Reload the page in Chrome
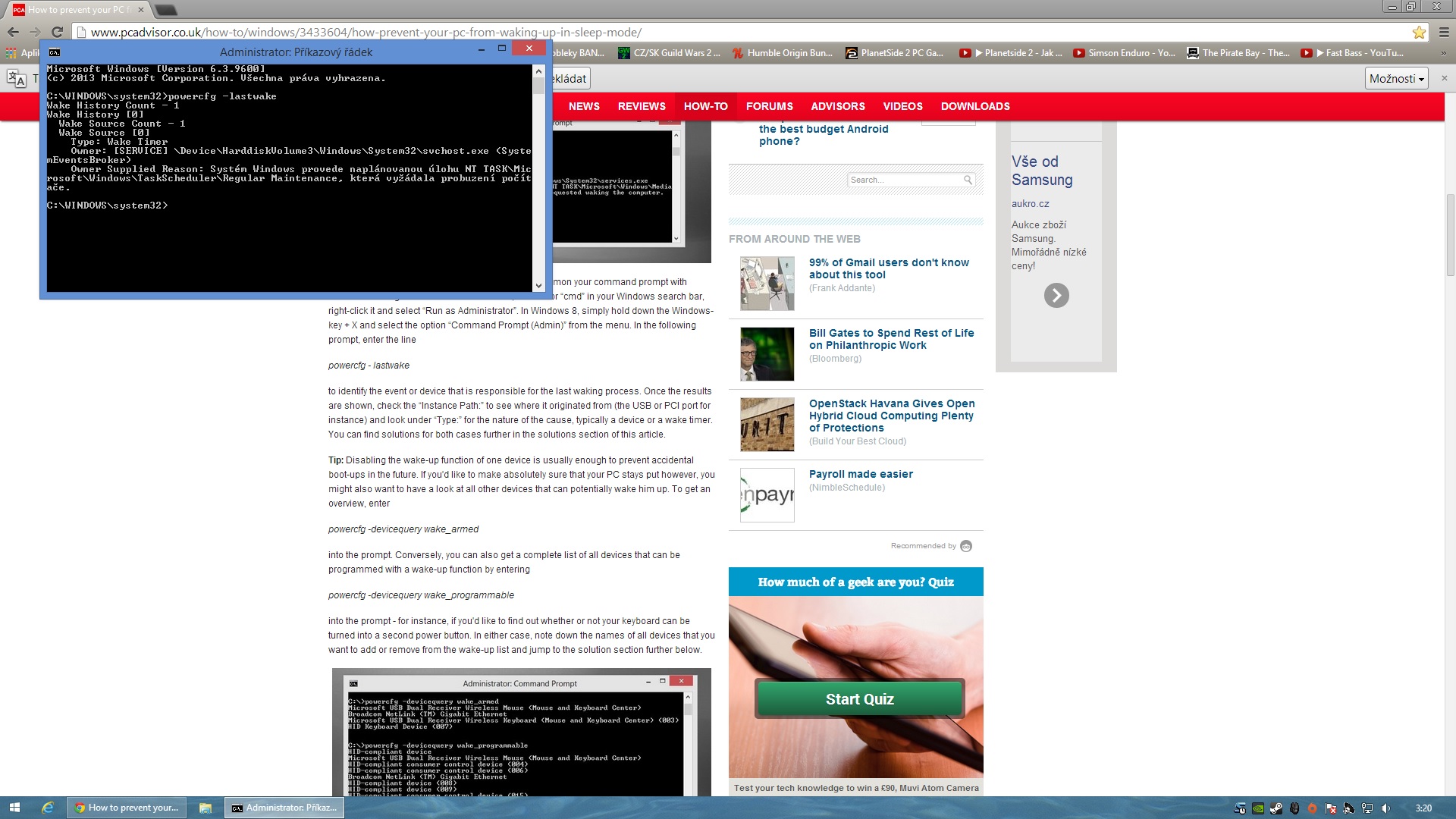 click(x=57, y=32)
